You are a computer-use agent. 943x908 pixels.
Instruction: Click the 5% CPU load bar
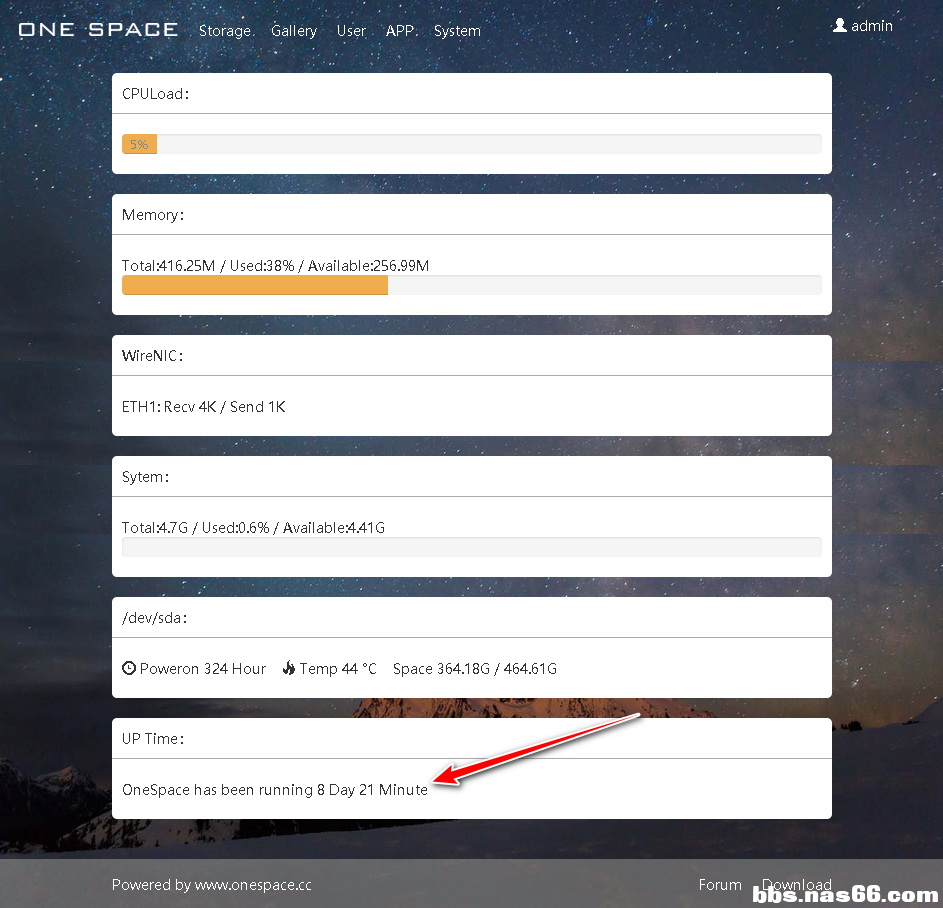click(139, 144)
